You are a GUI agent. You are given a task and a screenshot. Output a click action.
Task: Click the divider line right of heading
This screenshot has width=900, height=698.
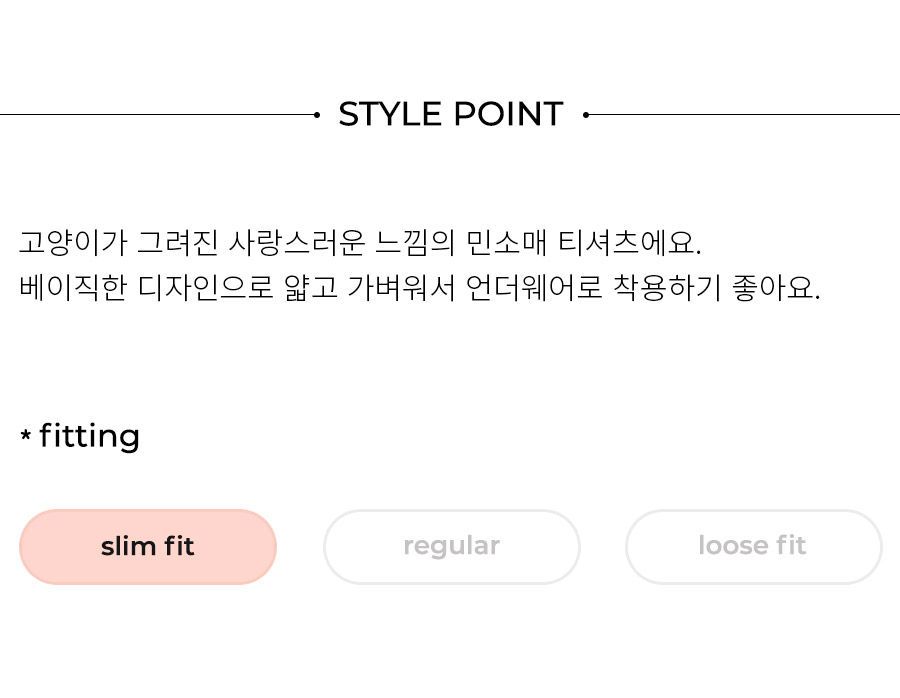[x=744, y=115]
